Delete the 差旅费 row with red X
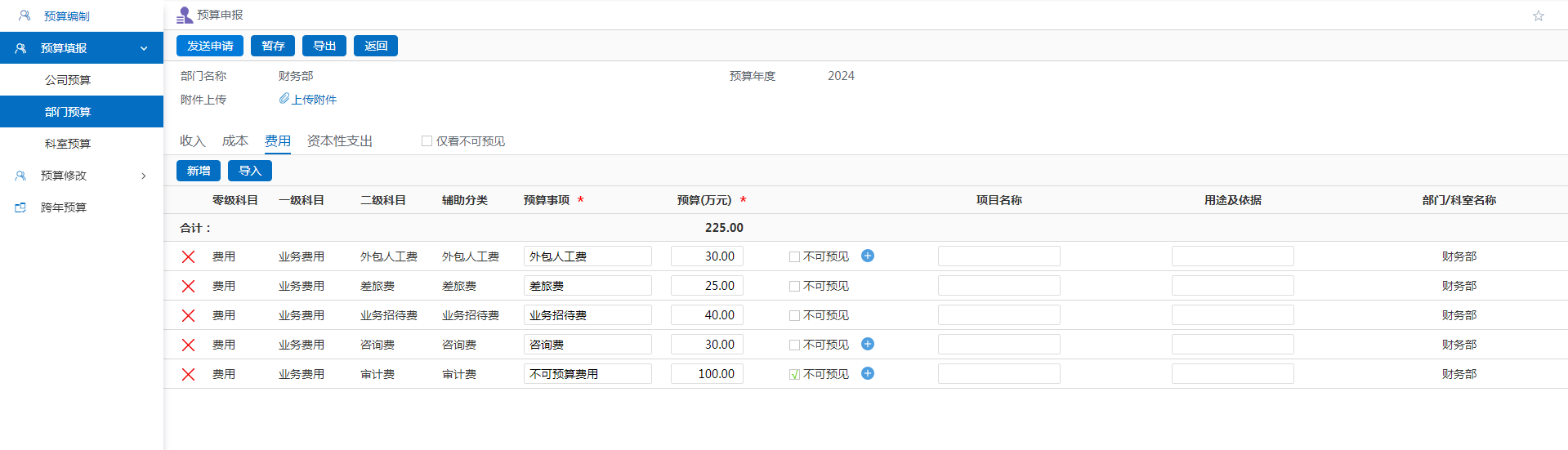Viewport: 1568px width, 450px height. (188, 286)
